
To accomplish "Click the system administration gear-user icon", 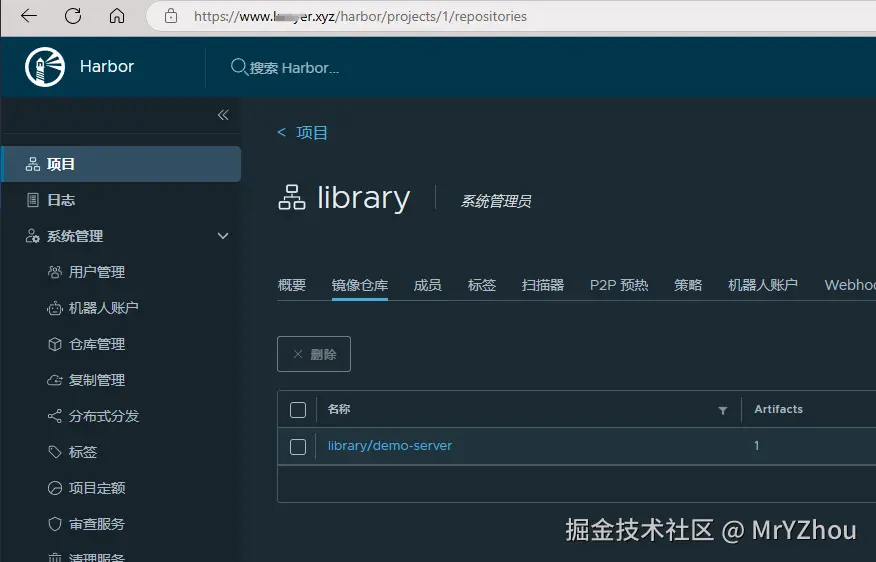I will pyautogui.click(x=32, y=236).
